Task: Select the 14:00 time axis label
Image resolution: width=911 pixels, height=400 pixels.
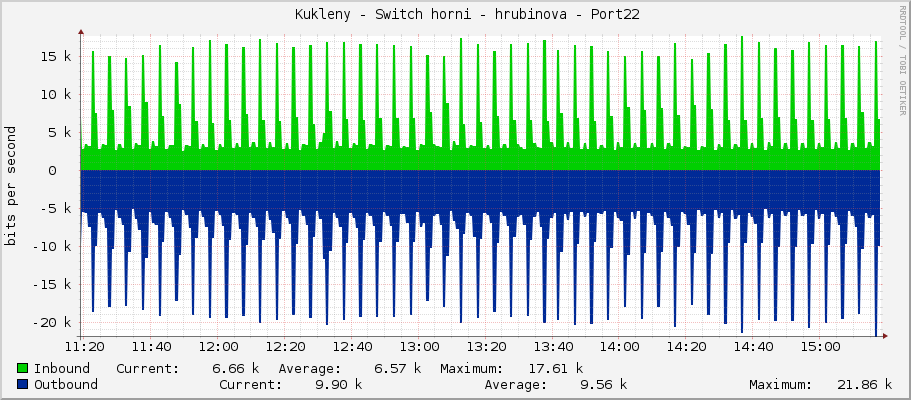Action: tap(619, 347)
